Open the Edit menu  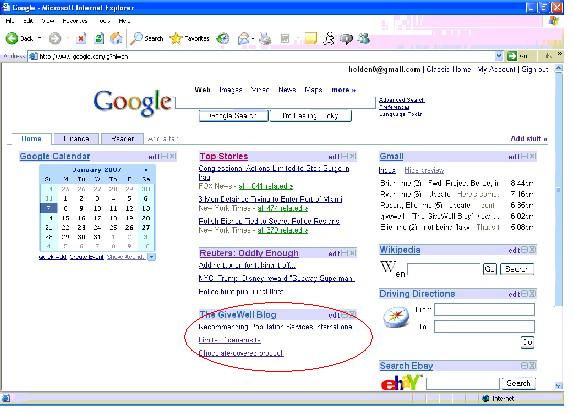pos(29,21)
